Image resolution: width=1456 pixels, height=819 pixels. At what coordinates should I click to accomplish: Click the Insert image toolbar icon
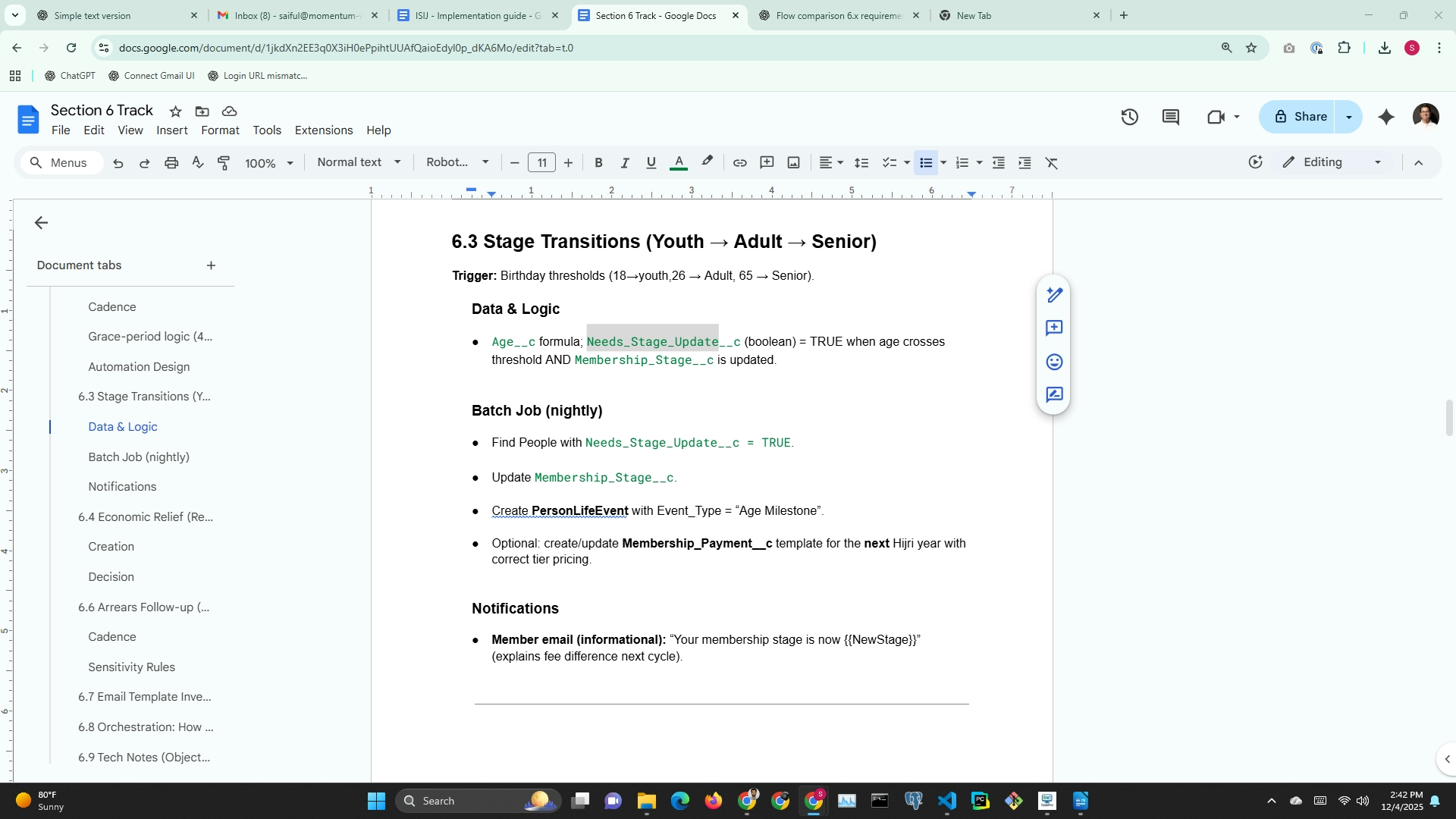793,162
